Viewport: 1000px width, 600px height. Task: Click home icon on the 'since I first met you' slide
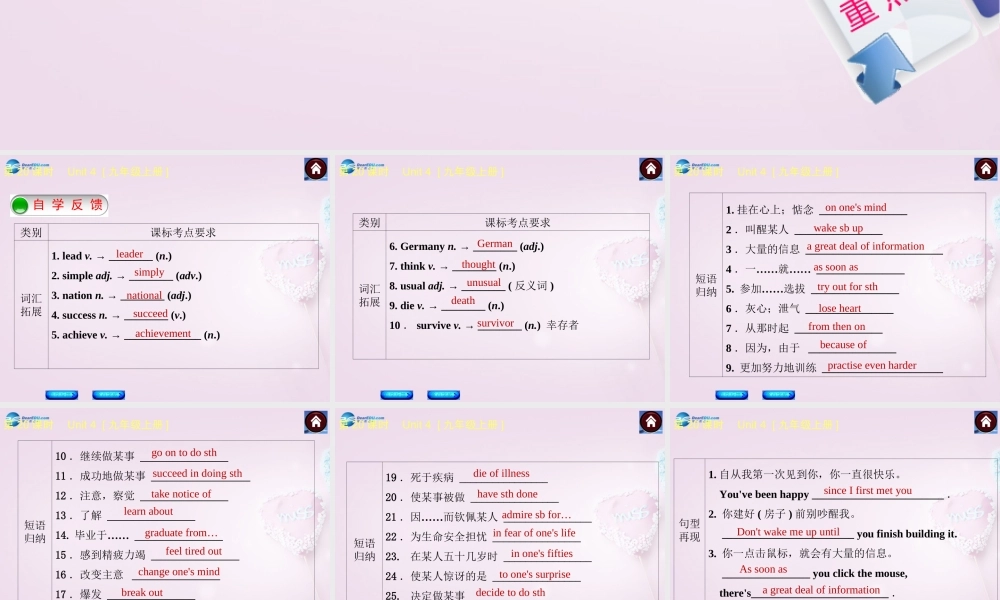point(985,421)
